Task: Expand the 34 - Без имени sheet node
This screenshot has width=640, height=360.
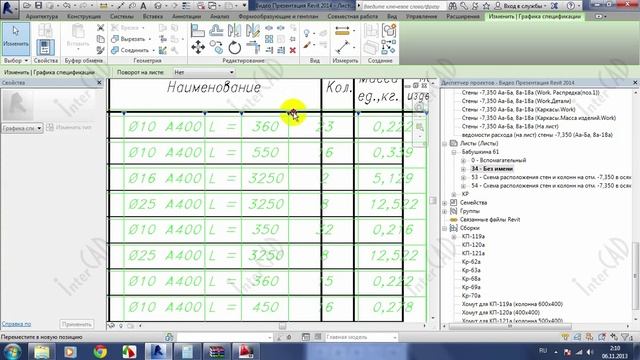Action: click(x=463, y=169)
